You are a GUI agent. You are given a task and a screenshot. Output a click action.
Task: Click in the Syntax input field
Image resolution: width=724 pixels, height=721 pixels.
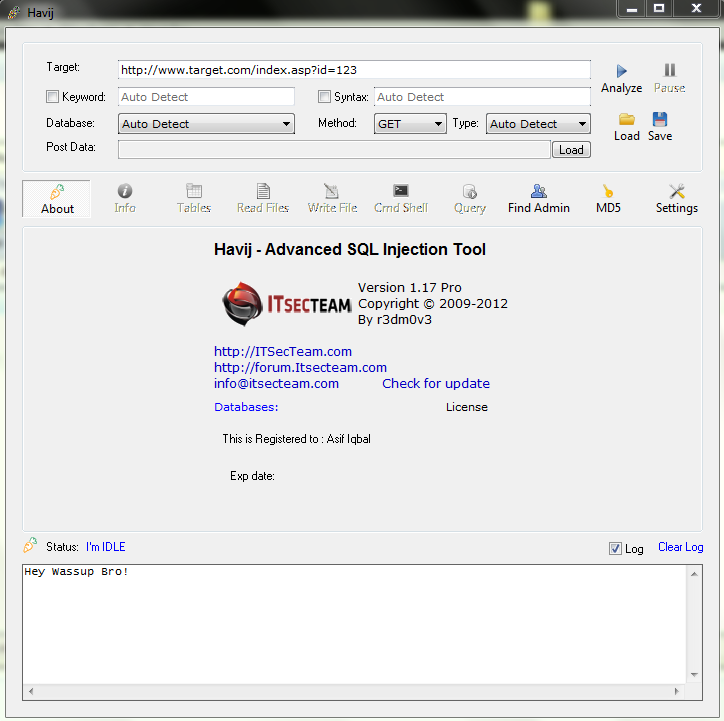(x=482, y=96)
